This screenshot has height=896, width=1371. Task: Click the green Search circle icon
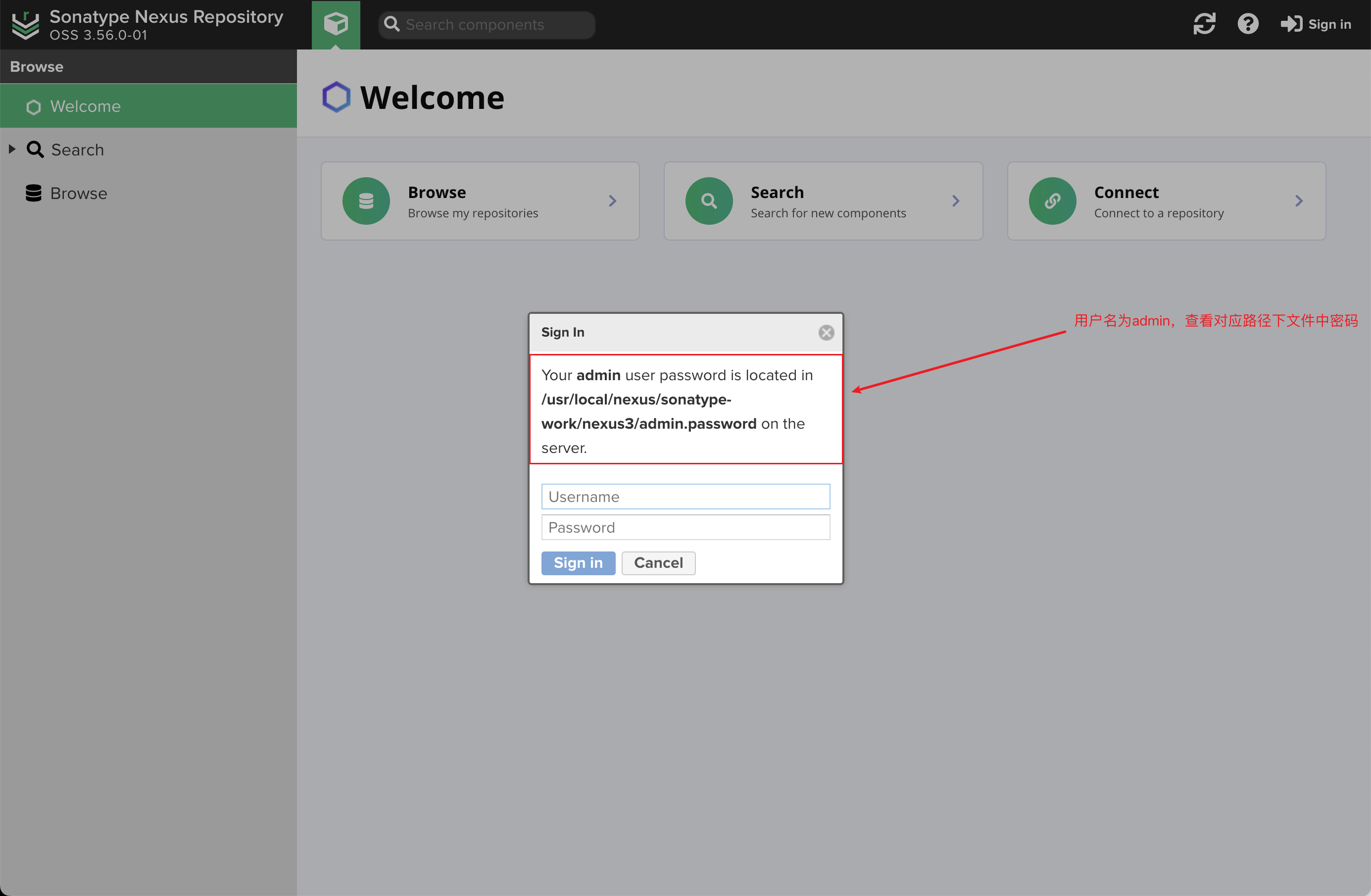[709, 201]
